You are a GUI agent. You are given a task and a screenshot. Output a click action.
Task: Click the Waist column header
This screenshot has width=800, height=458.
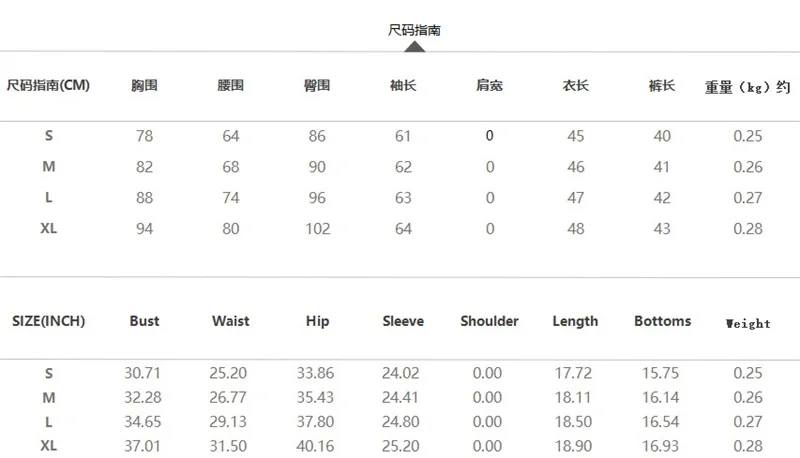(x=230, y=322)
